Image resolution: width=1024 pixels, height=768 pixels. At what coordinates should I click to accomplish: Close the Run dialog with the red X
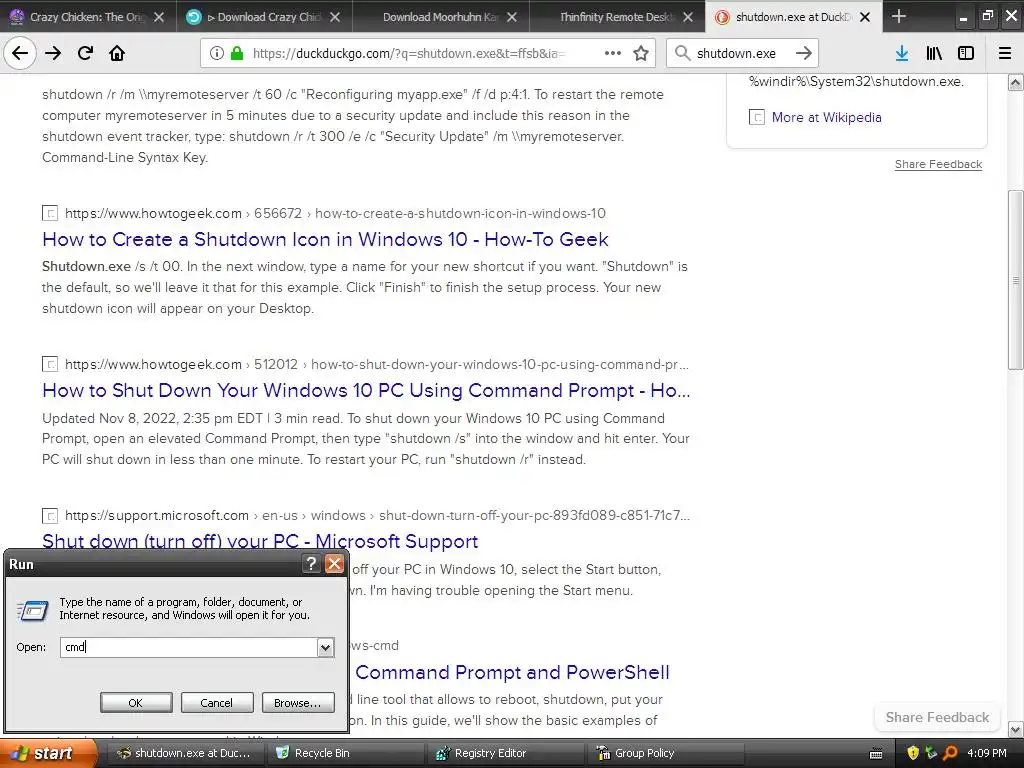(x=334, y=564)
